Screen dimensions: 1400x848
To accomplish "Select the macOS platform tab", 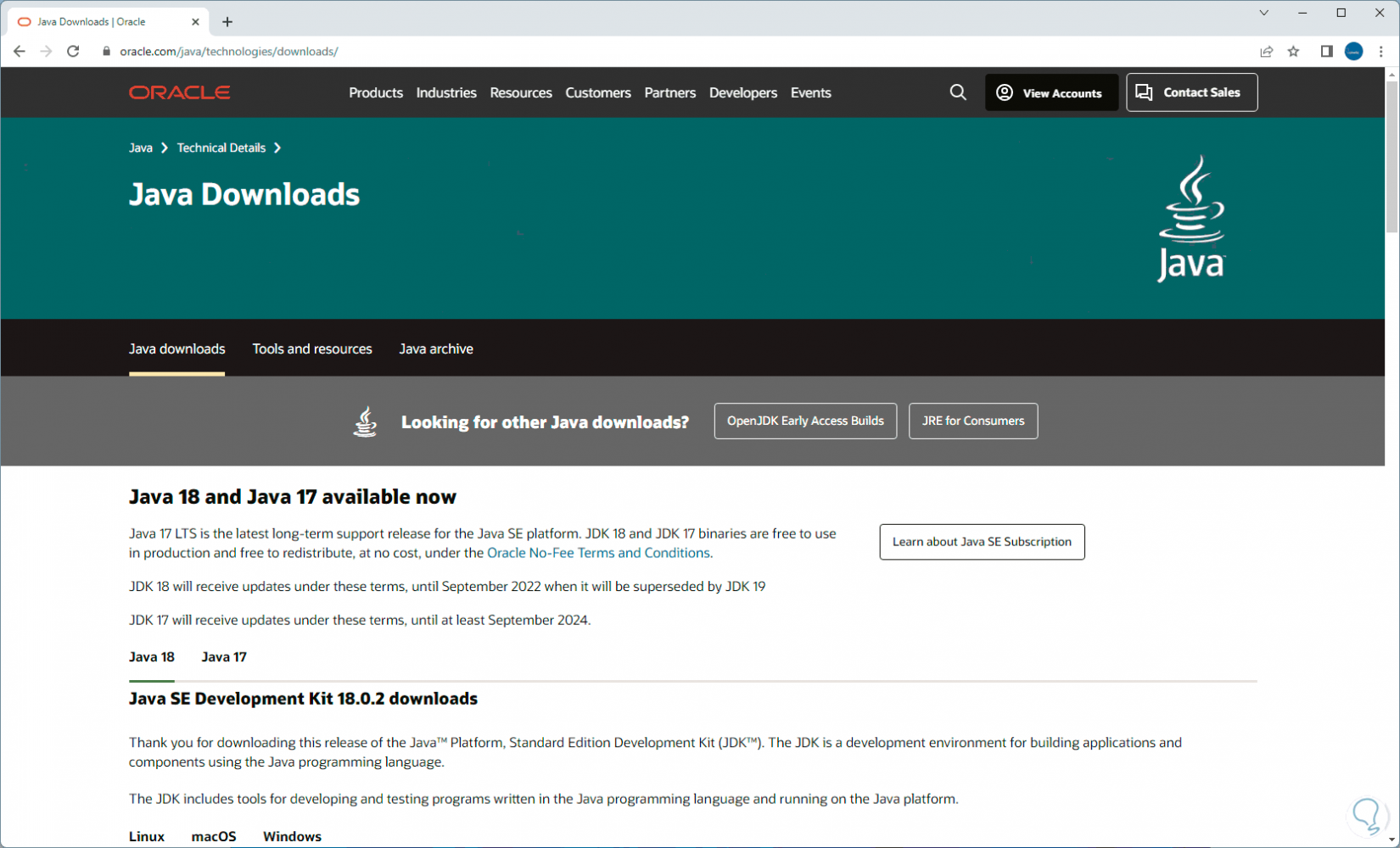I will [x=214, y=836].
